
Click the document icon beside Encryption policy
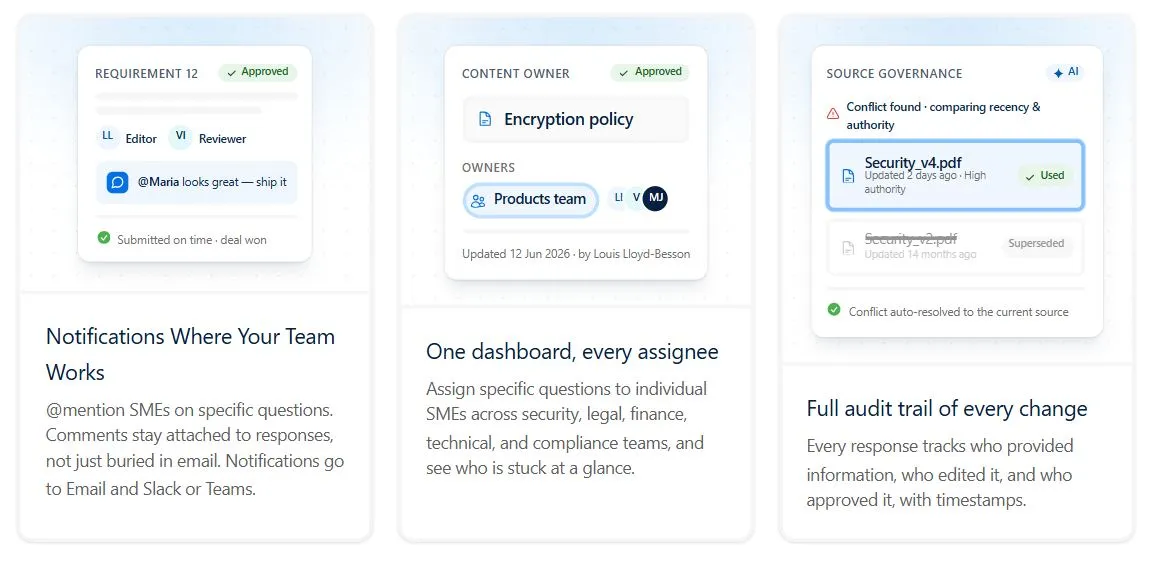click(x=485, y=119)
